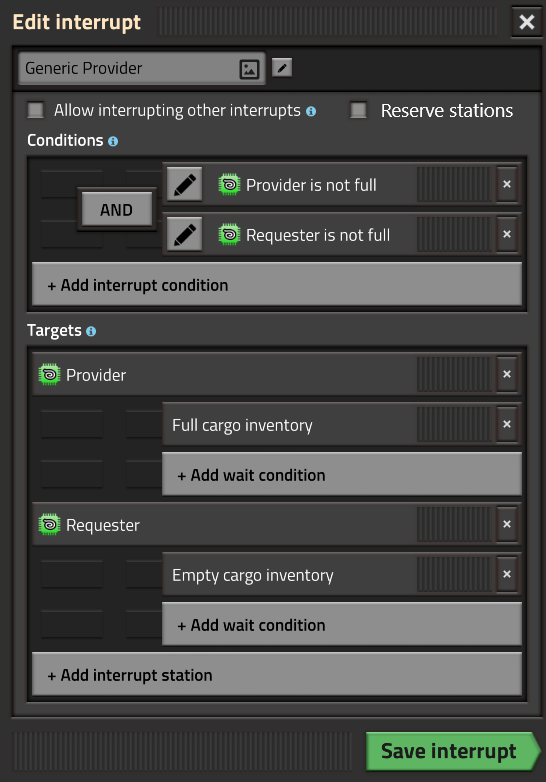Open Add wait condition under Provider
Image resolution: width=546 pixels, height=782 pixels.
click(x=342, y=474)
